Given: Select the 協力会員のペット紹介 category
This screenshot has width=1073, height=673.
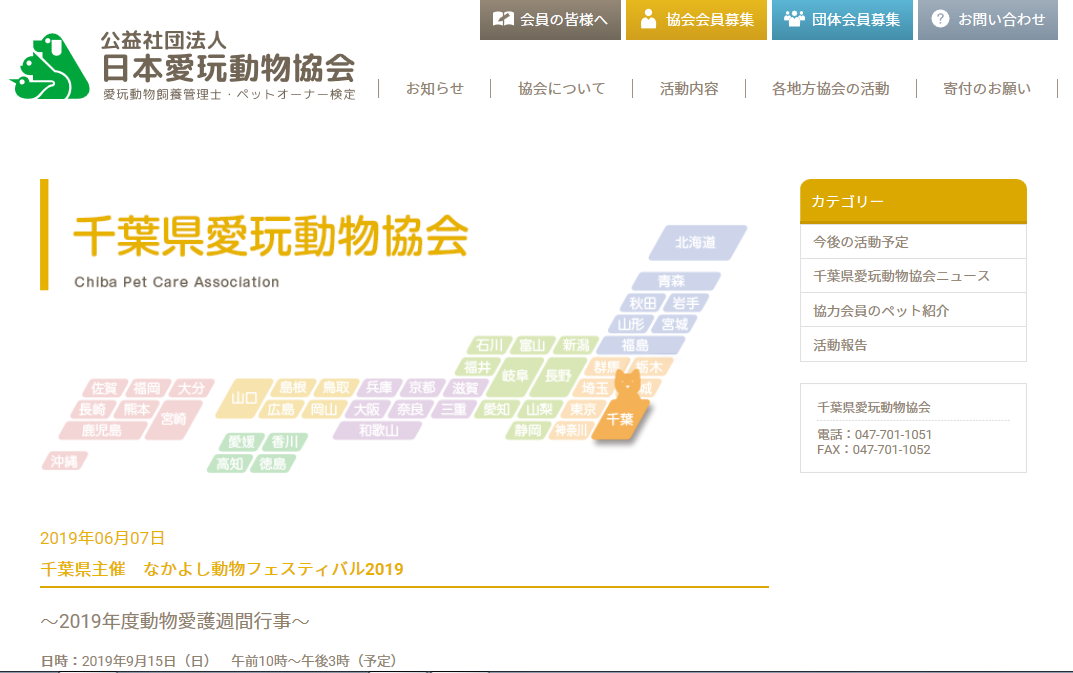Looking at the screenshot, I should [913, 310].
